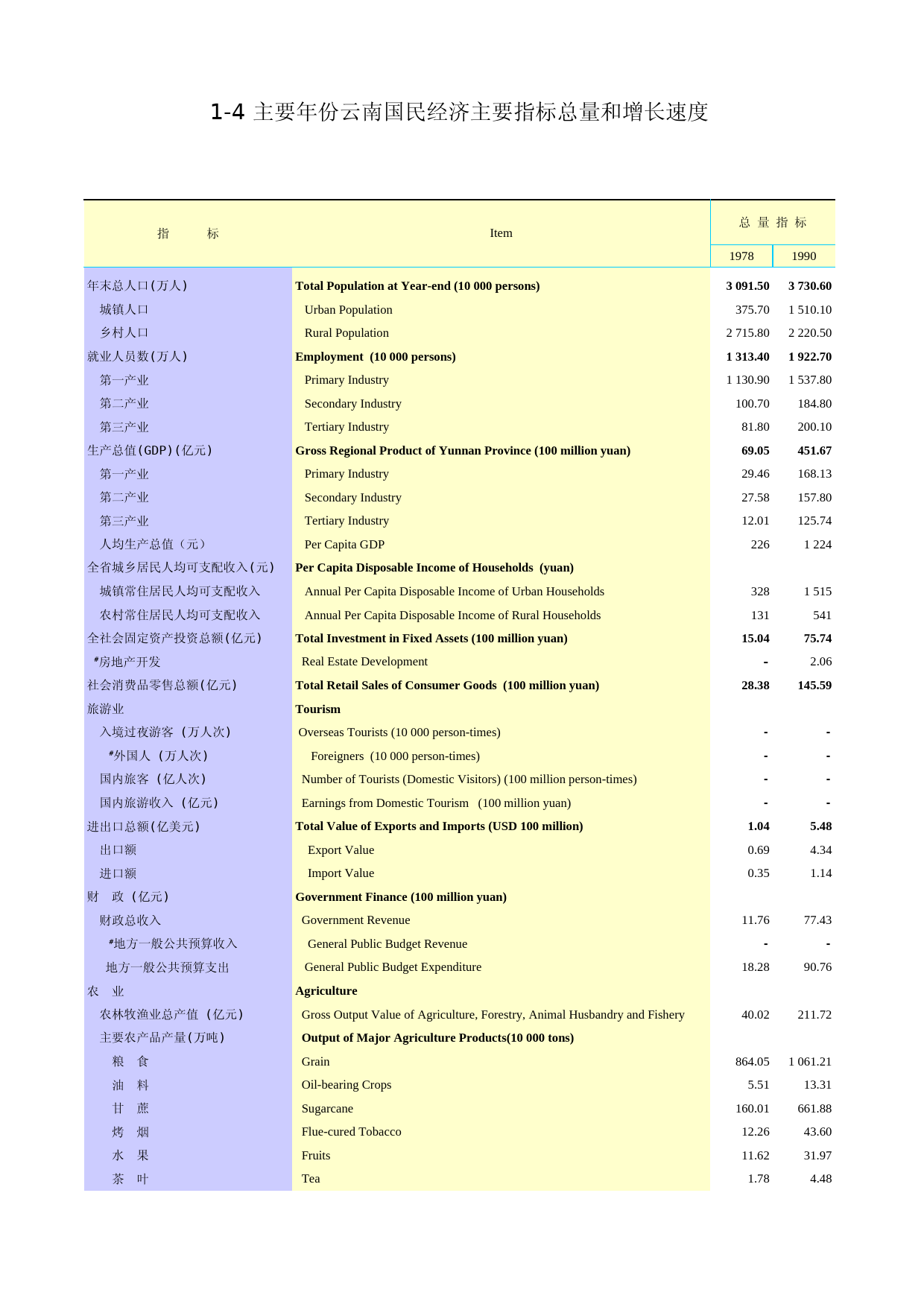Click the 1978 Urban Population value 375.70

click(x=752, y=310)
